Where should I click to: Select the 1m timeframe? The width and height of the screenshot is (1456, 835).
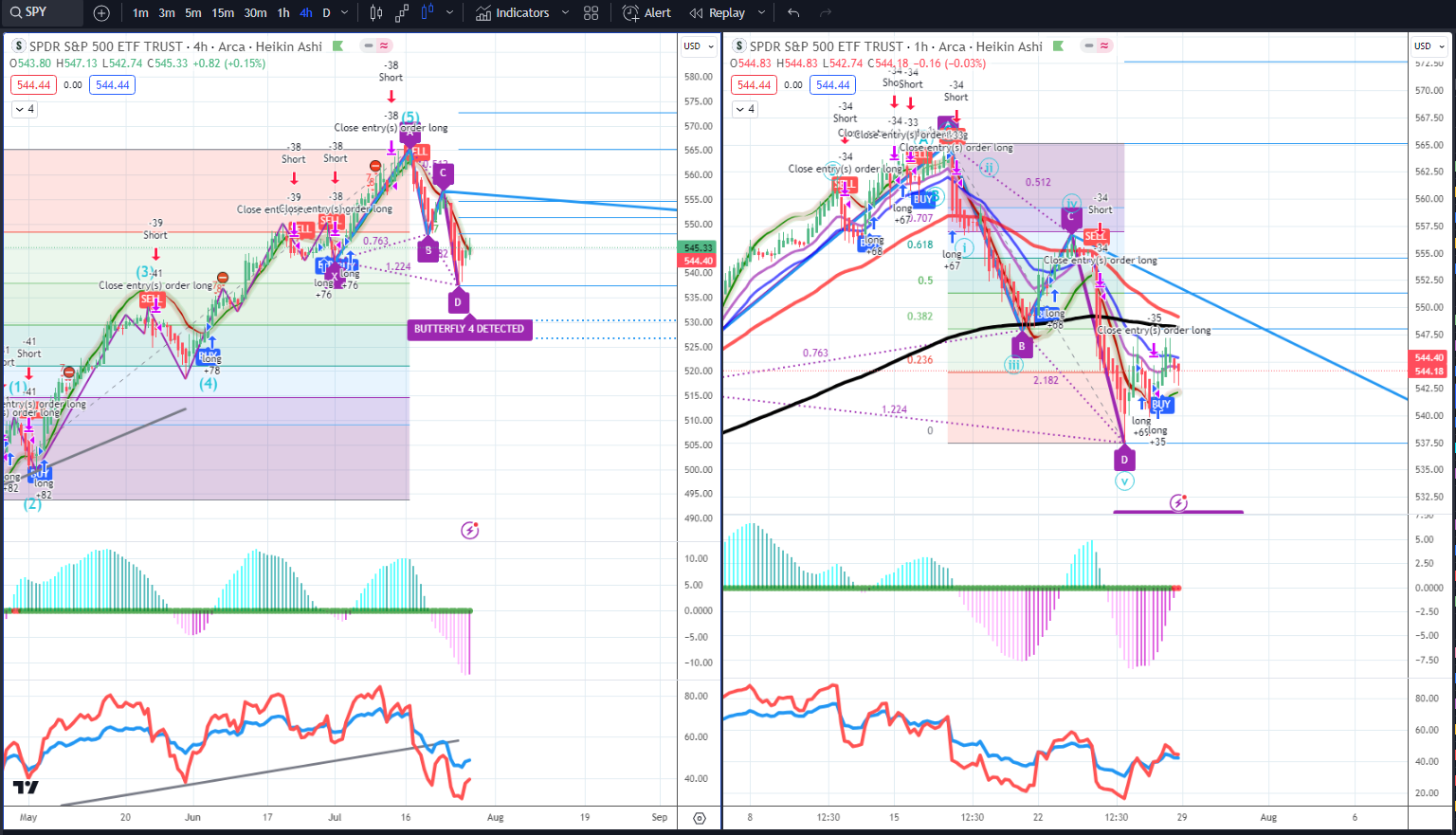pos(140,13)
